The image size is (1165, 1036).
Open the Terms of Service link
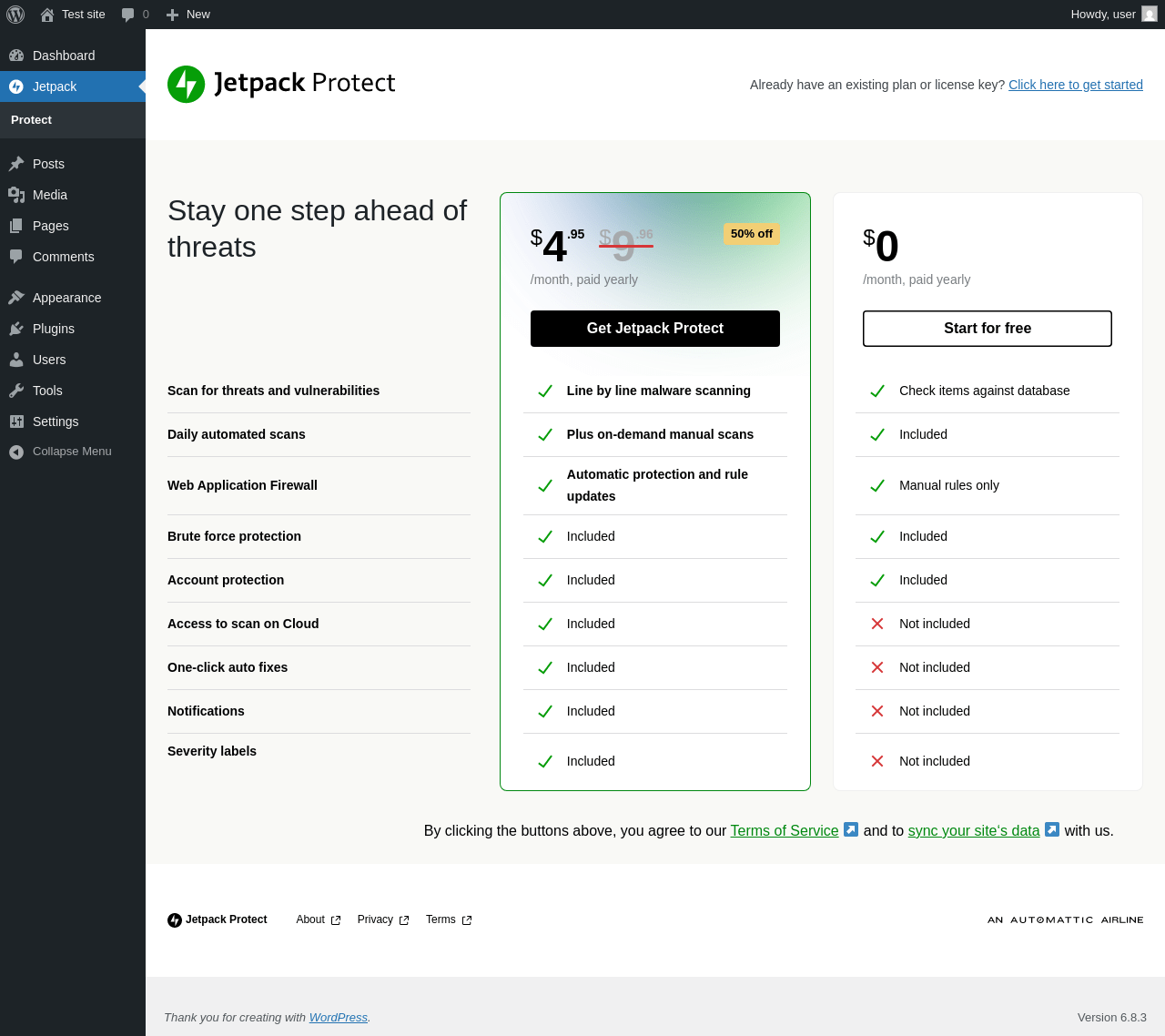point(785,830)
